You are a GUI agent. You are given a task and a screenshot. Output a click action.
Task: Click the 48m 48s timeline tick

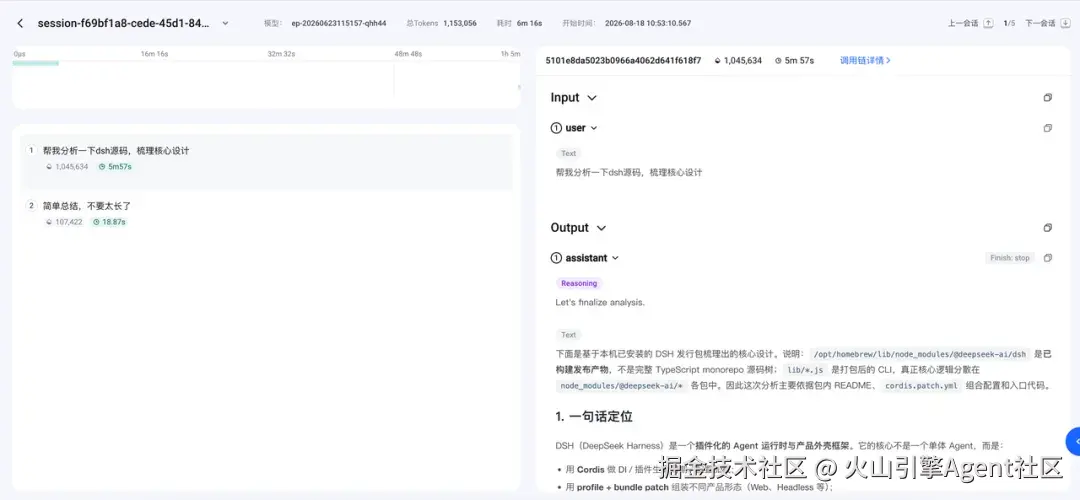point(408,54)
